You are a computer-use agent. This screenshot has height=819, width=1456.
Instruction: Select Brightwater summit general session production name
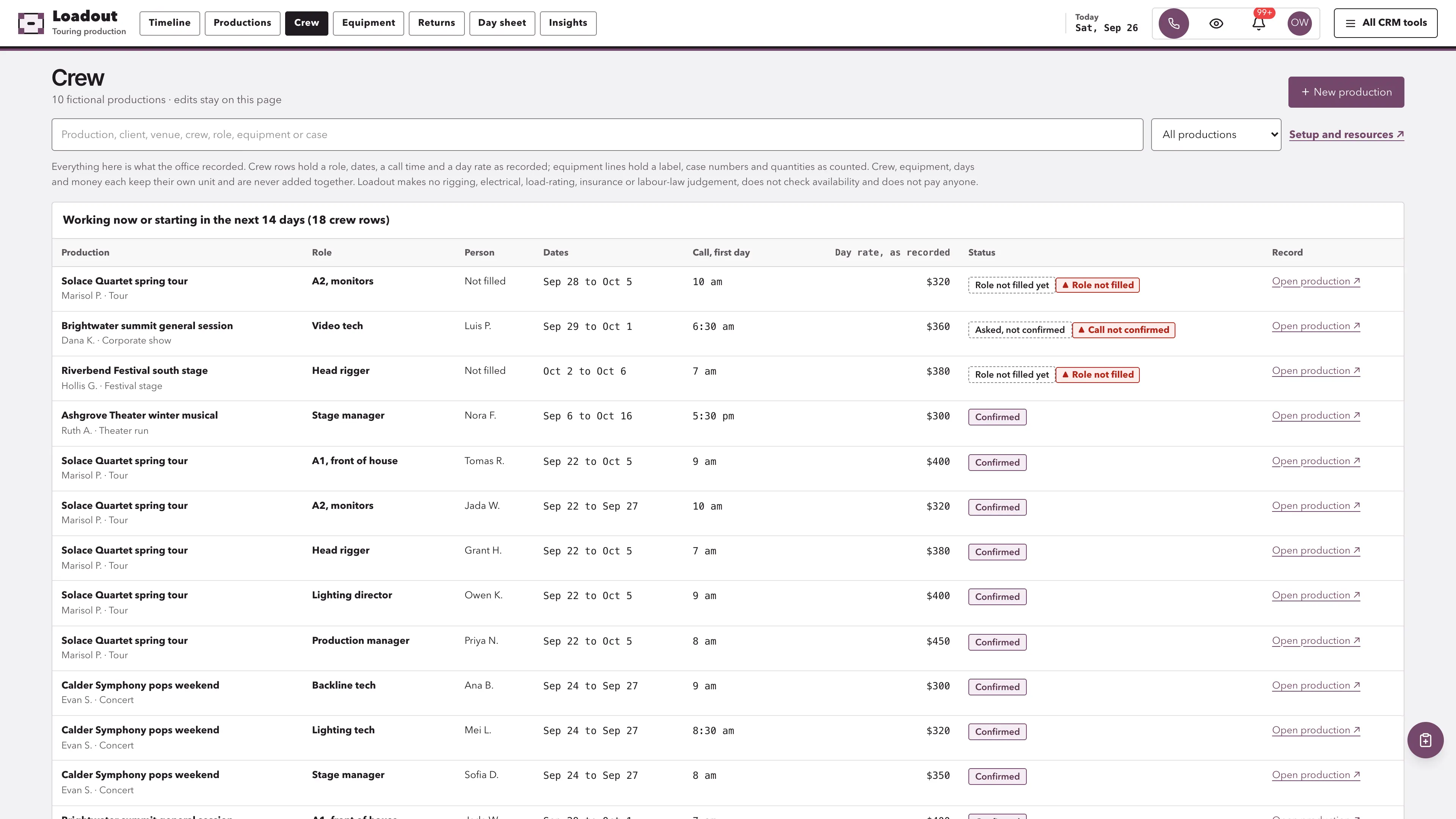point(147,326)
